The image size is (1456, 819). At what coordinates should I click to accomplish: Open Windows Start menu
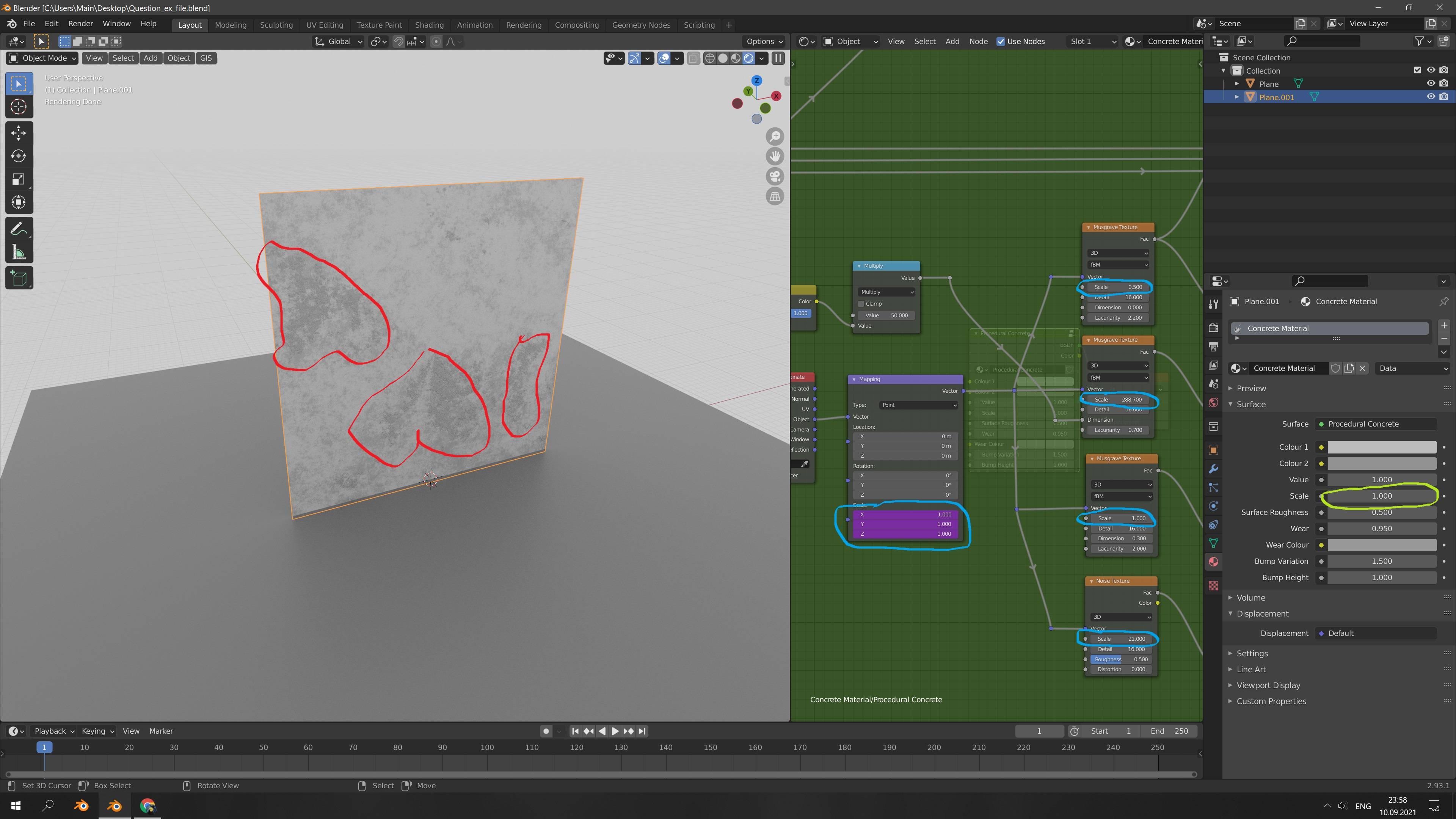pos(16,805)
